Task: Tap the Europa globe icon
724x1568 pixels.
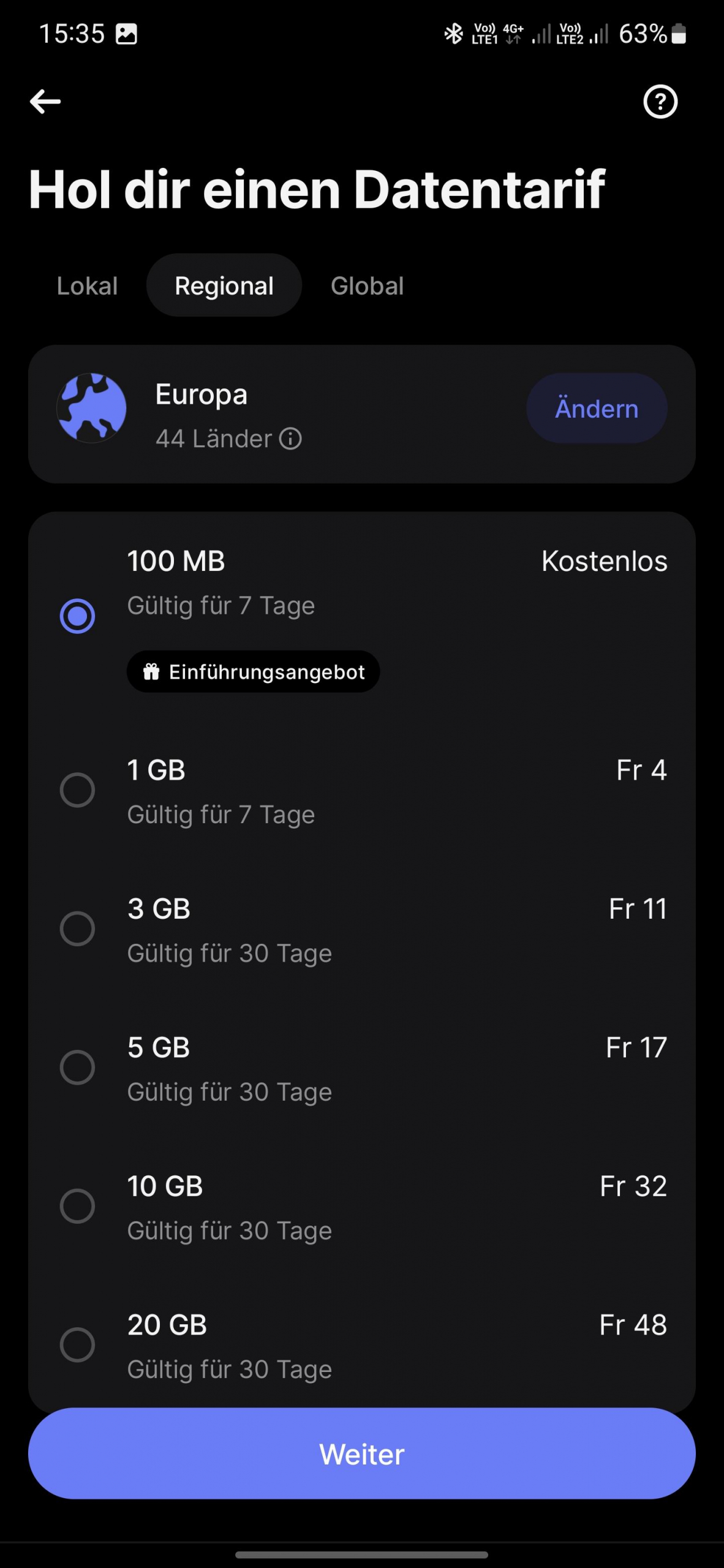Action: (x=92, y=408)
